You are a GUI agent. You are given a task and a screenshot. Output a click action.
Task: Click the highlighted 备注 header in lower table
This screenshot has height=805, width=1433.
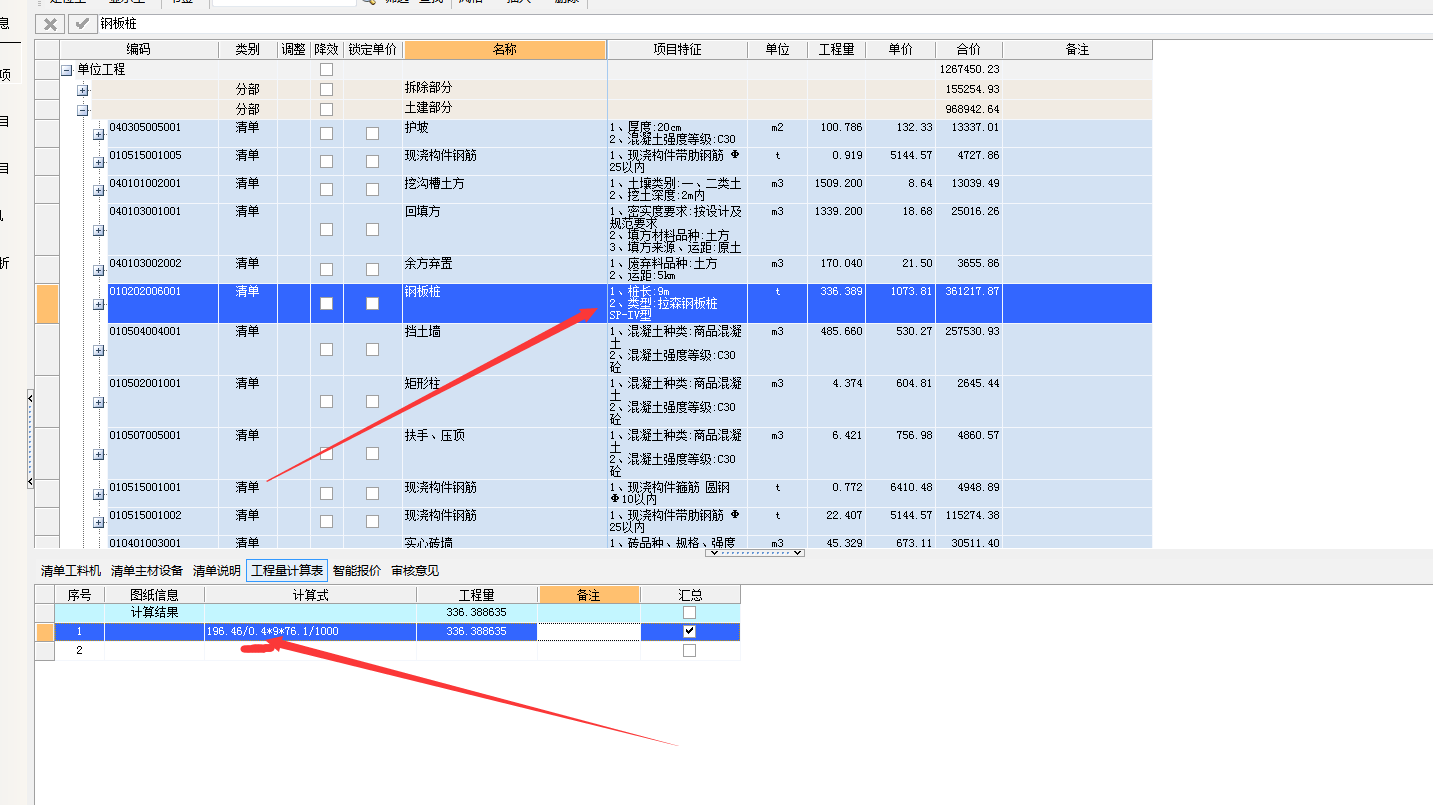588,595
